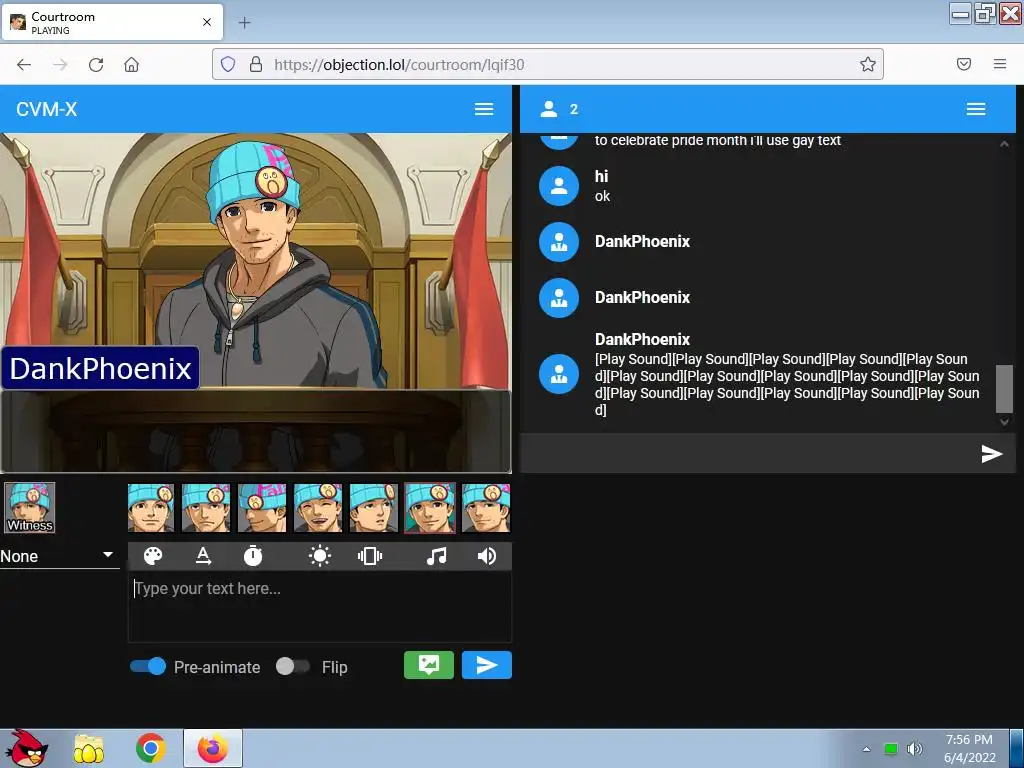Select the highlighted sixth pose thumbnail
Viewport: 1024px width, 768px height.
[x=430, y=508]
